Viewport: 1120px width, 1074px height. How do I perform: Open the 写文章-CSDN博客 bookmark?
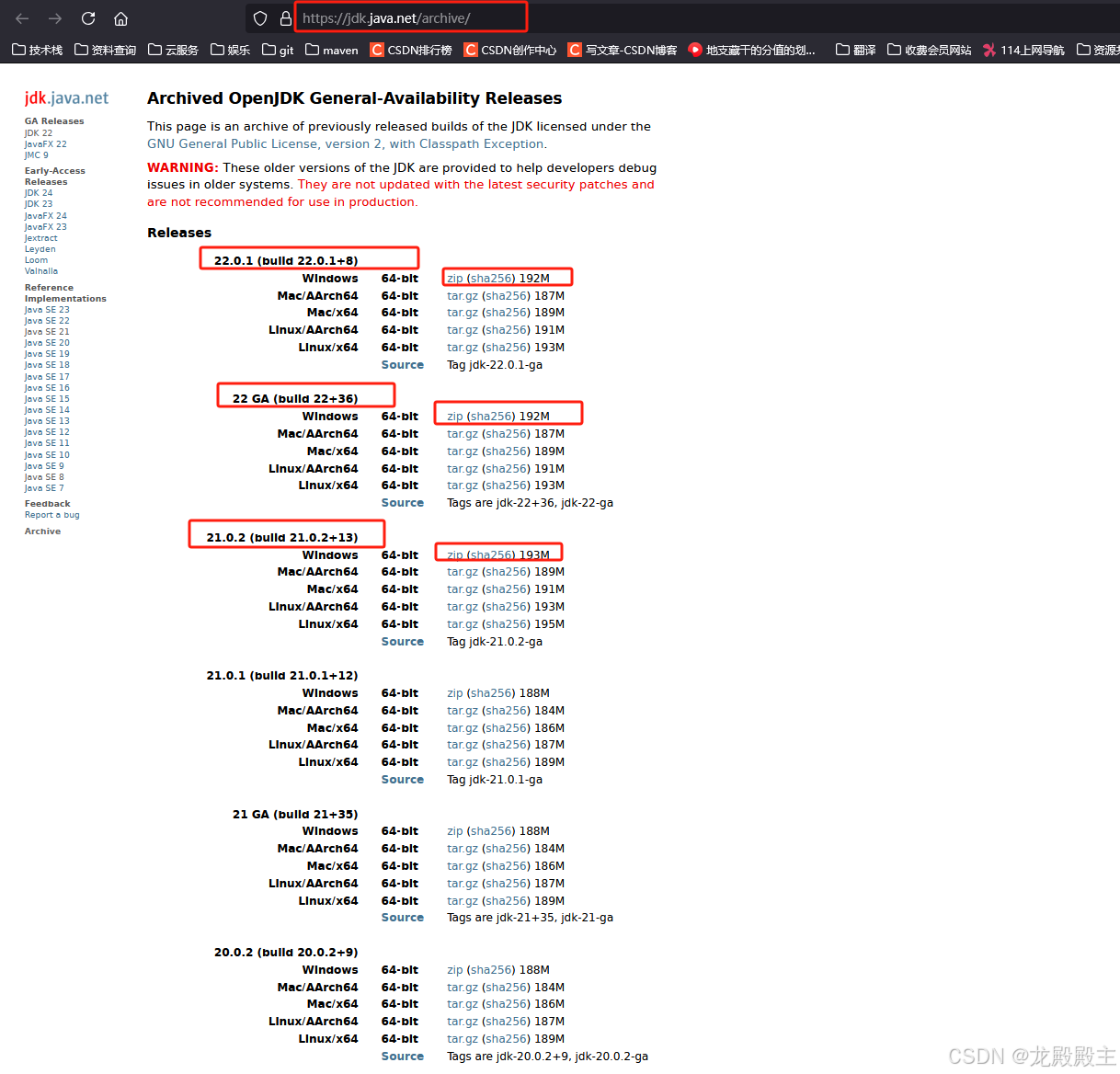pyautogui.click(x=623, y=50)
